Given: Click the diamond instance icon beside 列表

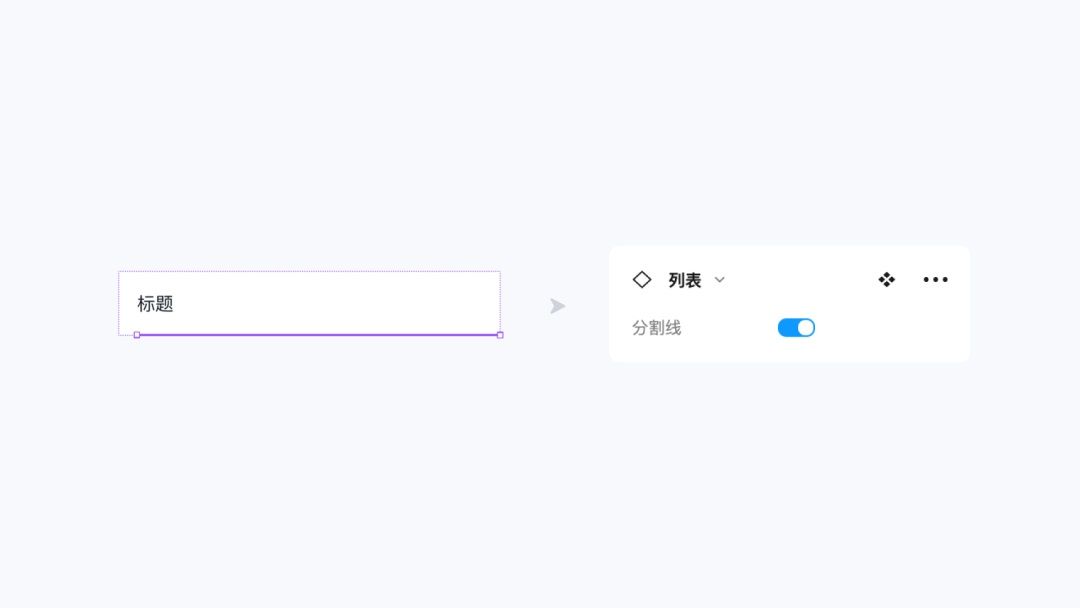Looking at the screenshot, I should tap(642, 280).
